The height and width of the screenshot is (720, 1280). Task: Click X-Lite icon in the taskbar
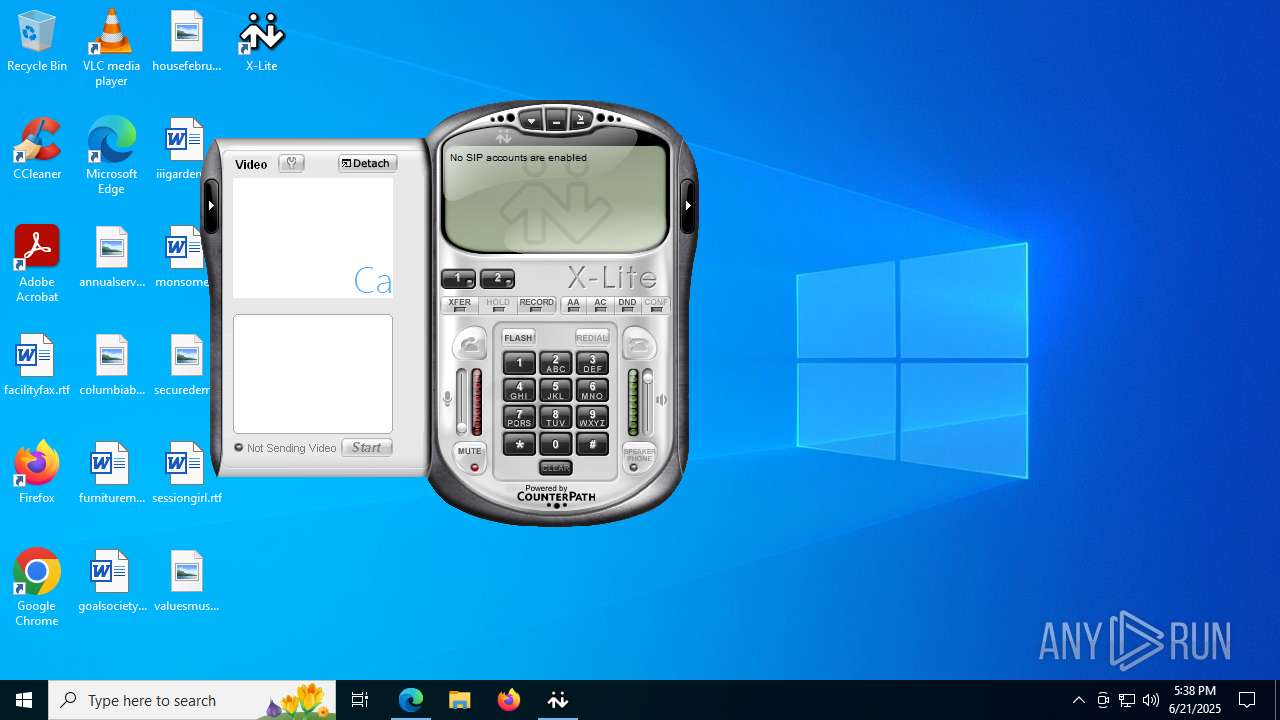[x=557, y=700]
